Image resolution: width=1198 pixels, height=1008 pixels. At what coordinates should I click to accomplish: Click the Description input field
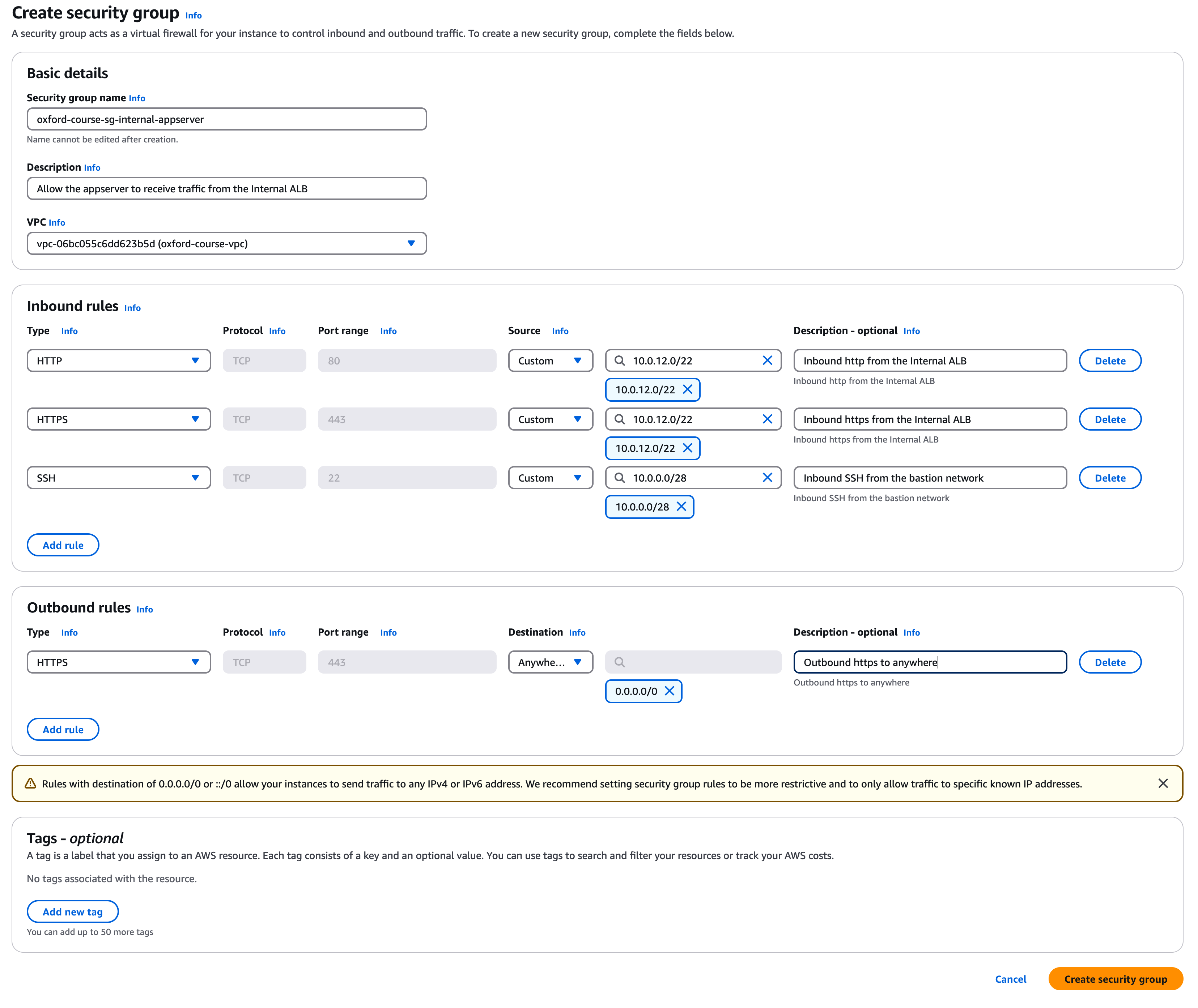(x=226, y=188)
